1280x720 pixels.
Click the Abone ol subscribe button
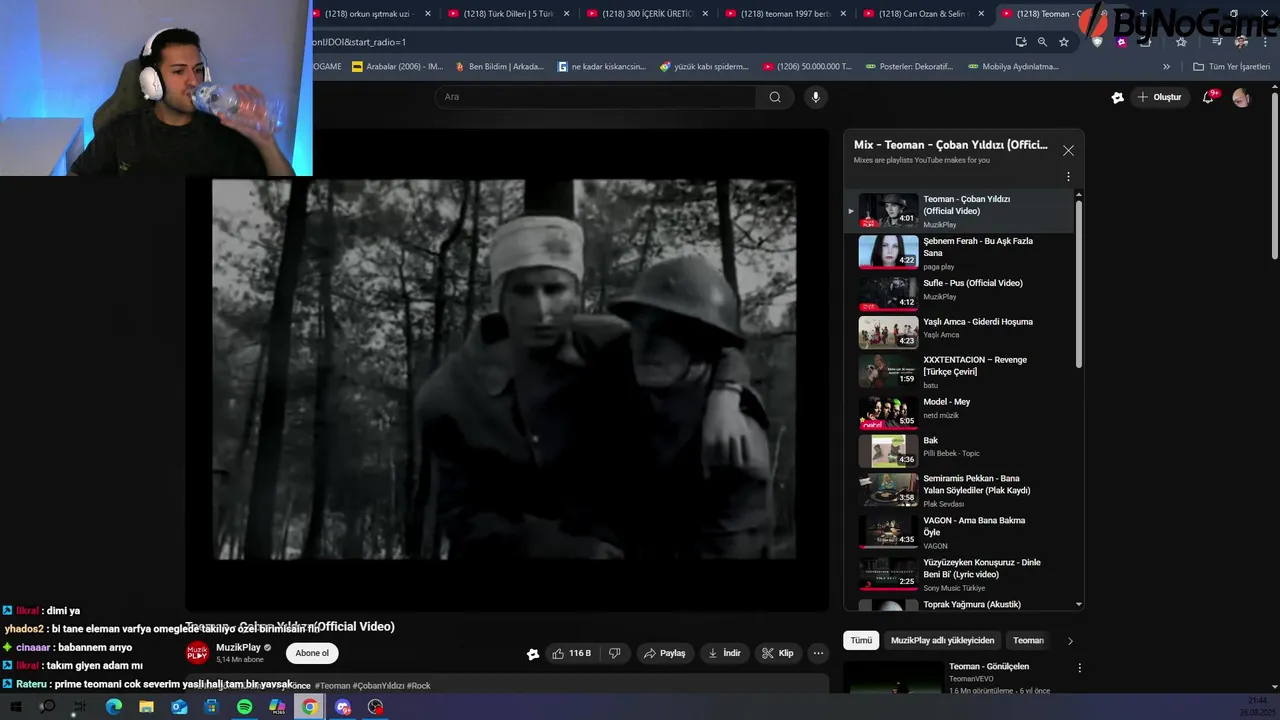(x=312, y=653)
